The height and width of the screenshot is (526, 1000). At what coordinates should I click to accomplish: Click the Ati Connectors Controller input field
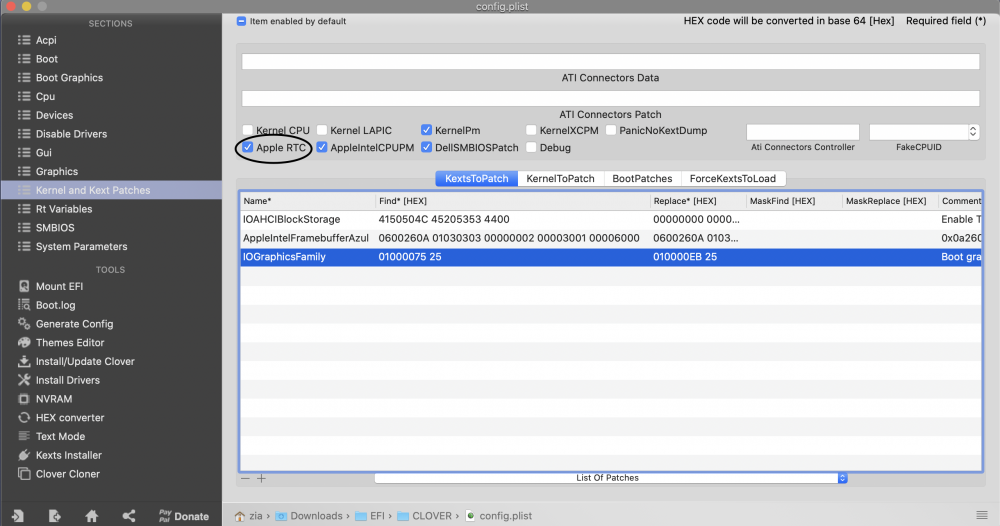(x=802, y=132)
